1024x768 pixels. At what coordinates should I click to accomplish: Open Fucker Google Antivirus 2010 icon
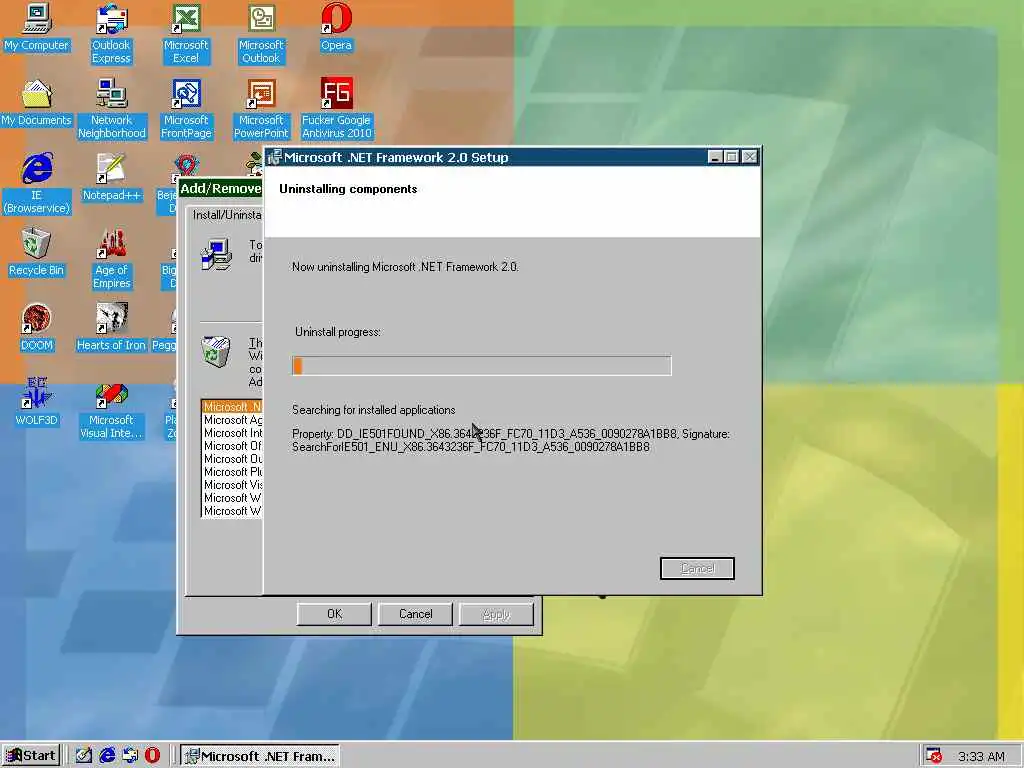336,109
